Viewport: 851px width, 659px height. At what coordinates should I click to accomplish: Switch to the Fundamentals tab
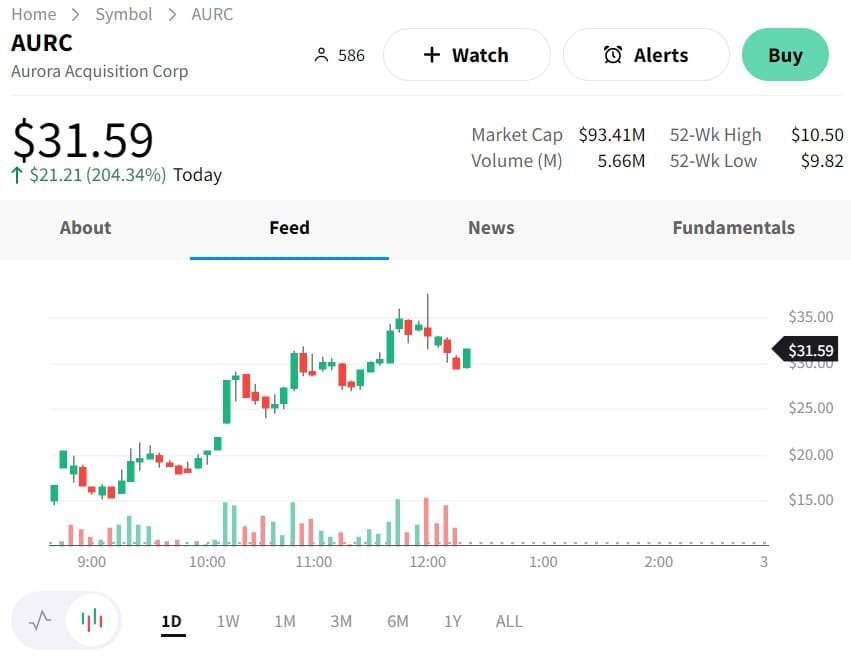(733, 228)
